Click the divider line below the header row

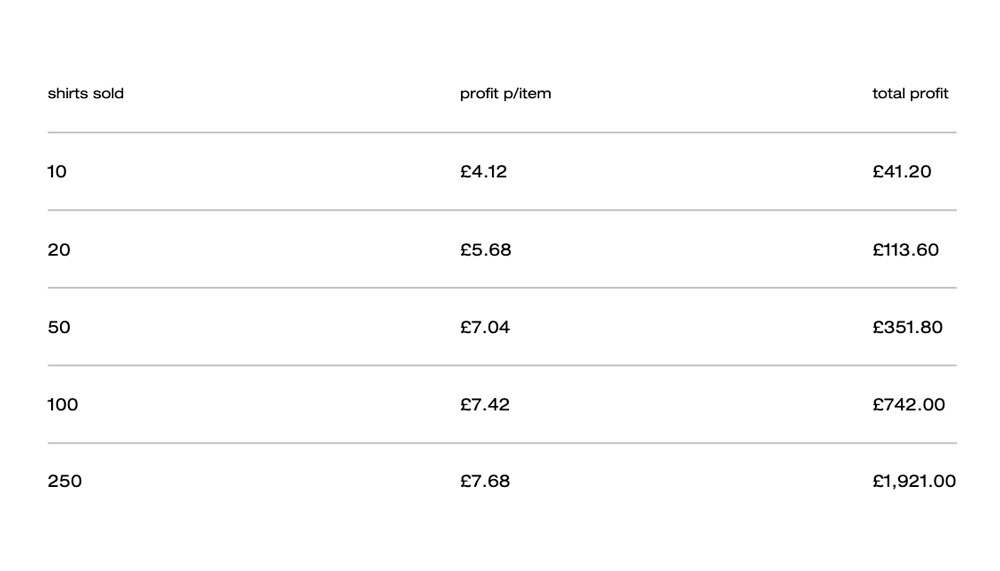click(502, 132)
